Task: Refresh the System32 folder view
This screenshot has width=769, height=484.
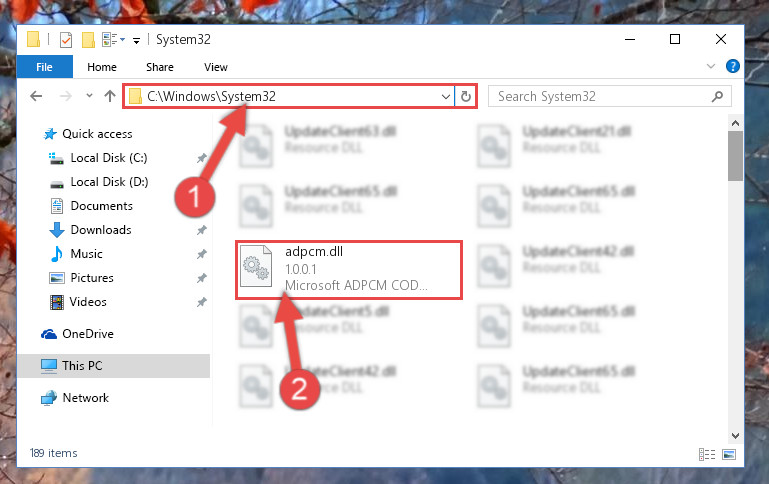Action: [465, 96]
